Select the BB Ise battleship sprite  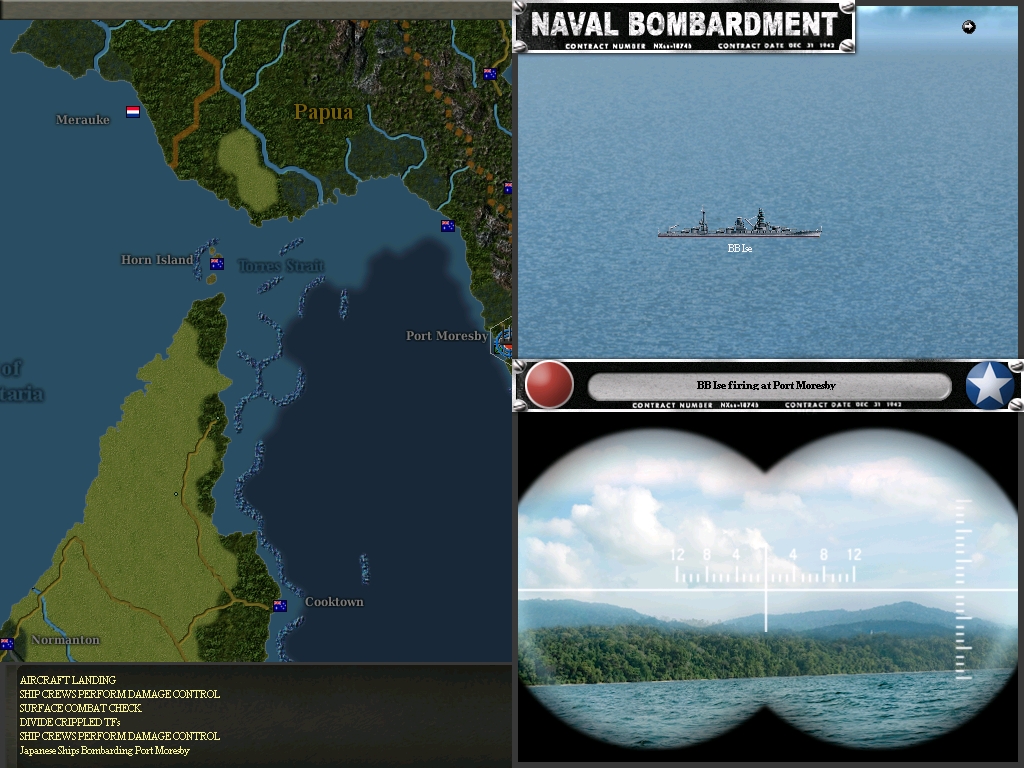pyautogui.click(x=739, y=223)
